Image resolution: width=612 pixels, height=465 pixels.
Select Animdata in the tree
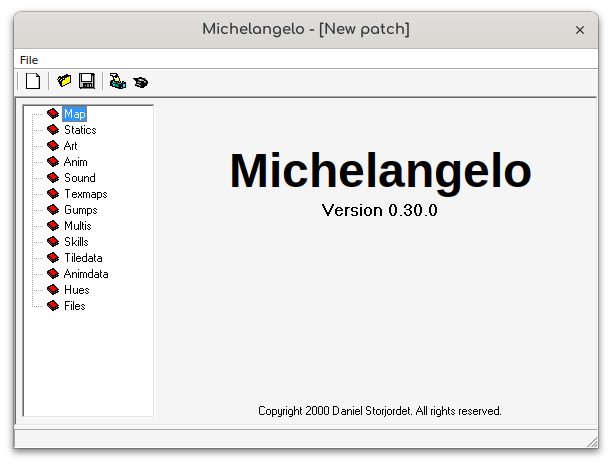coord(86,274)
